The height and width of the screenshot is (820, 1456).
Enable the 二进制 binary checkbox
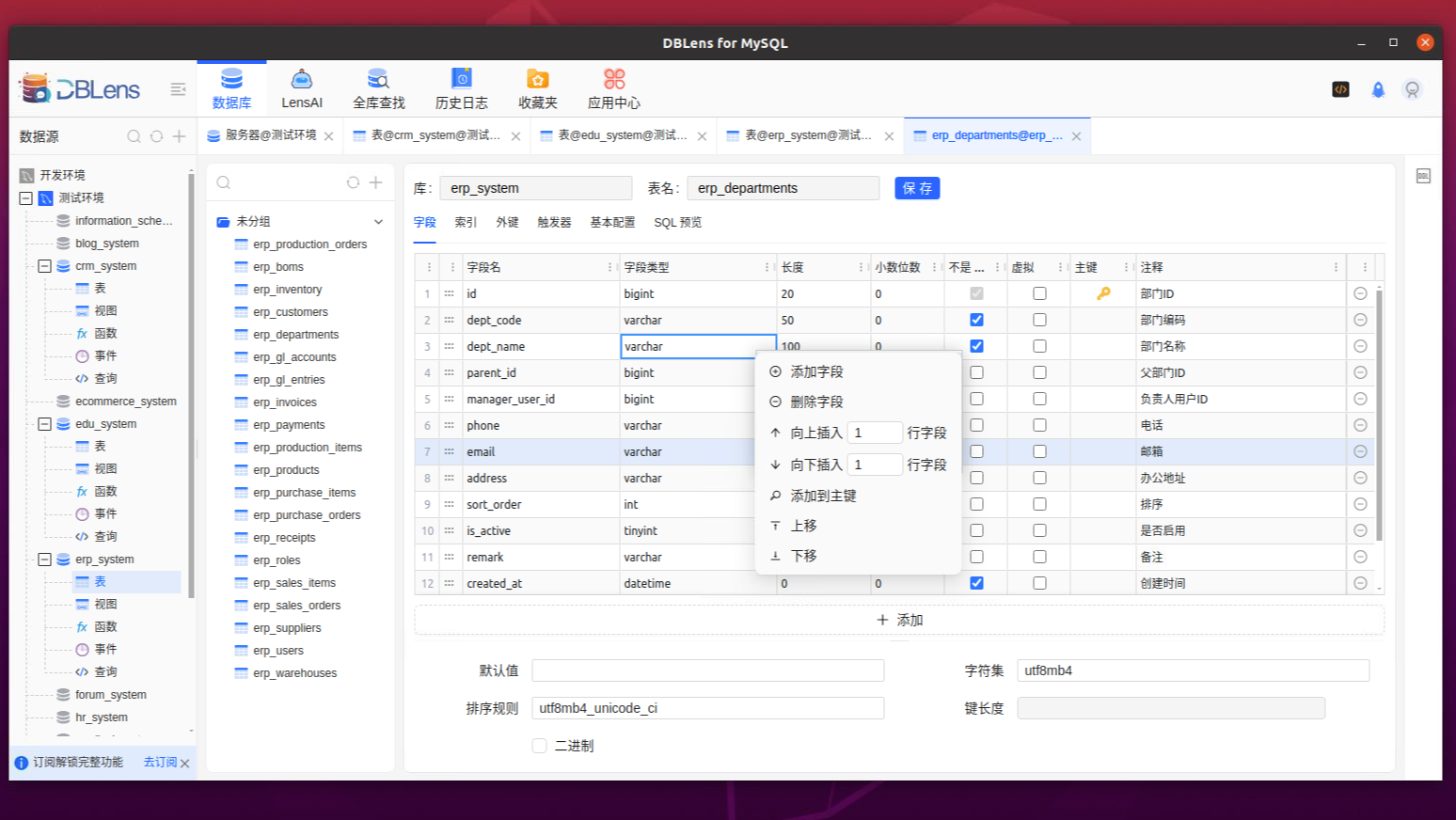539,745
